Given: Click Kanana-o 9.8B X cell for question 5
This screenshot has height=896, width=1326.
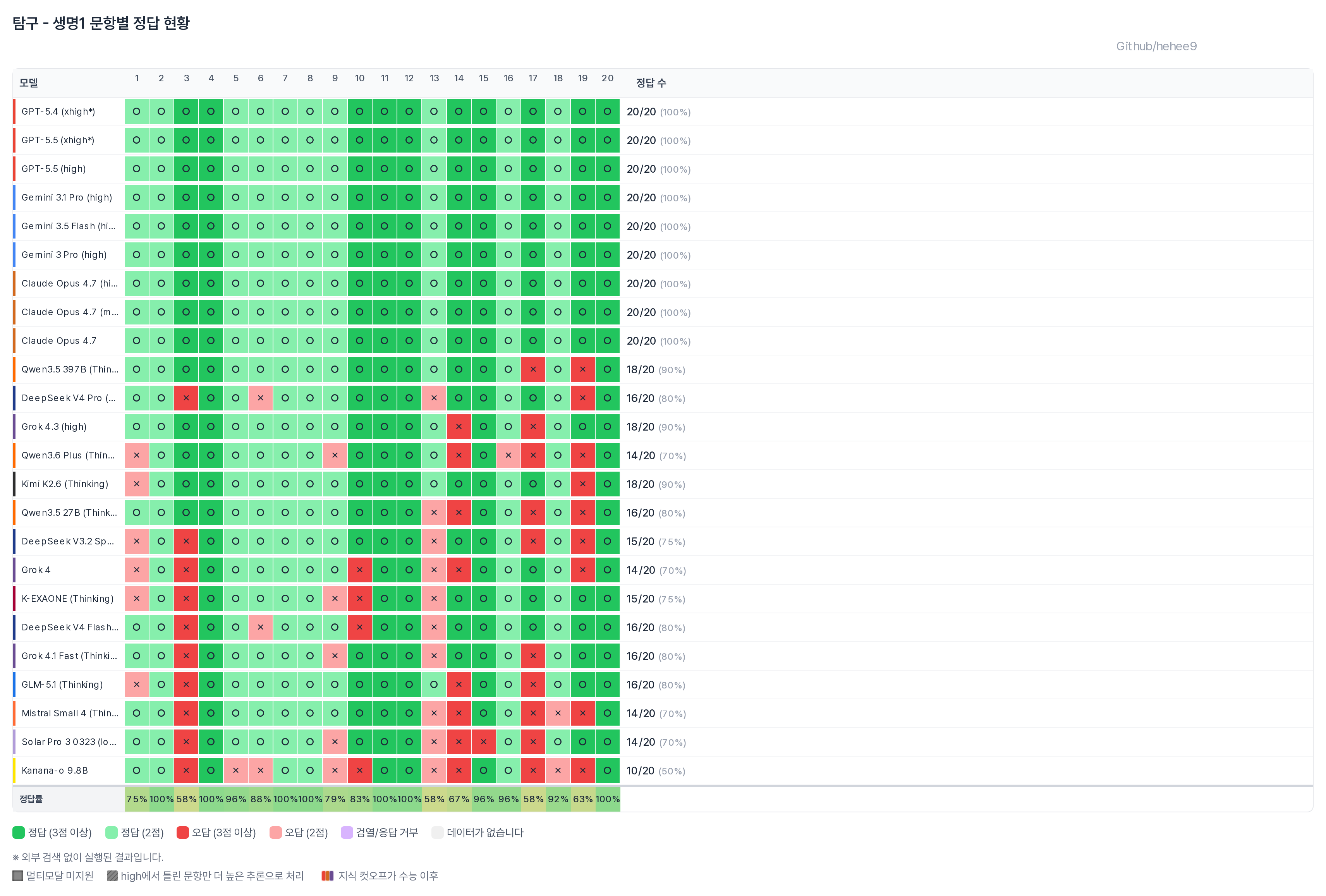Looking at the screenshot, I should (235, 771).
